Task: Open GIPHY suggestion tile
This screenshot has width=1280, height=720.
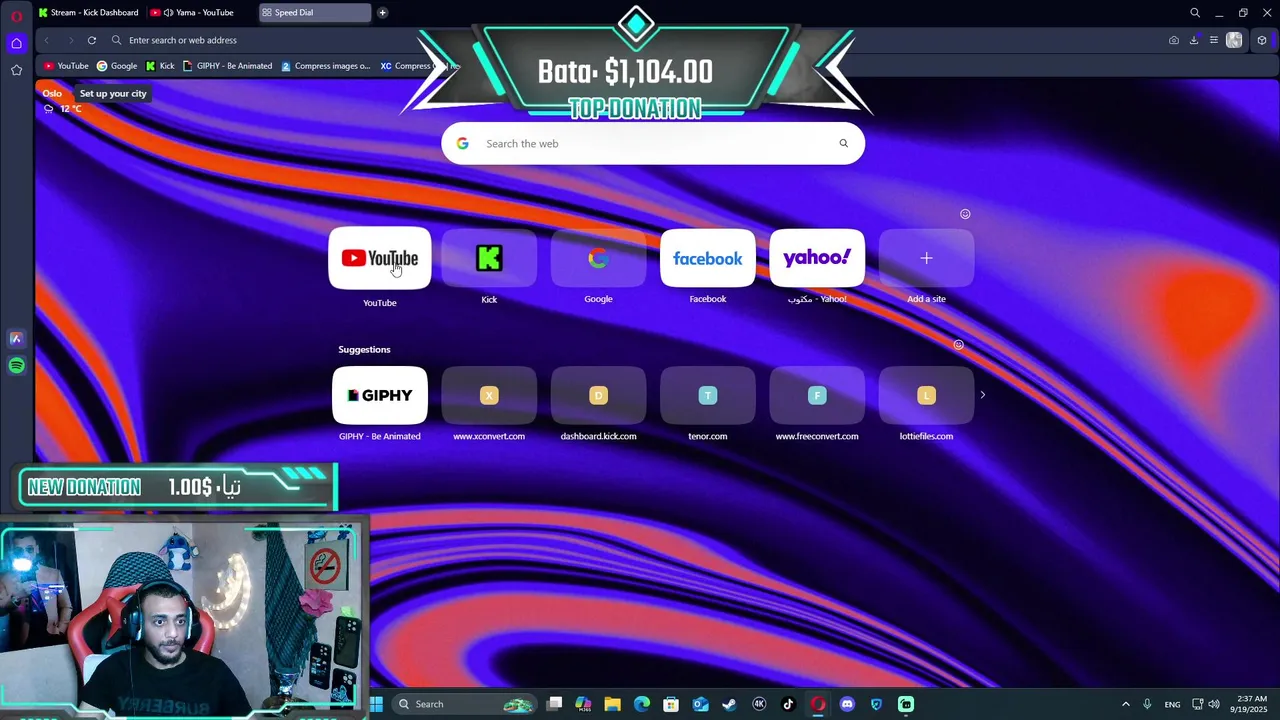Action: coord(380,395)
